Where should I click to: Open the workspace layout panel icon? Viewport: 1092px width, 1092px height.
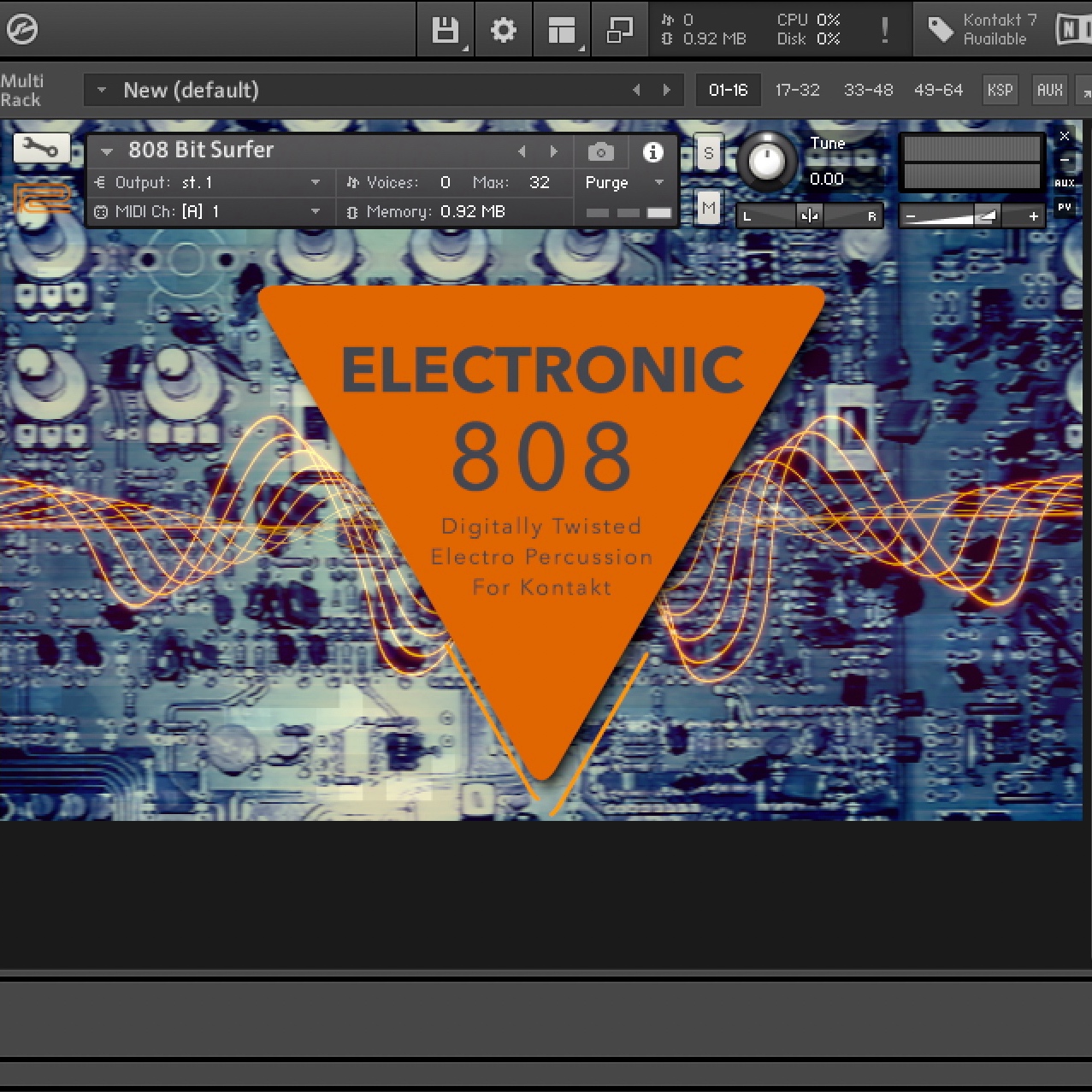(x=562, y=30)
